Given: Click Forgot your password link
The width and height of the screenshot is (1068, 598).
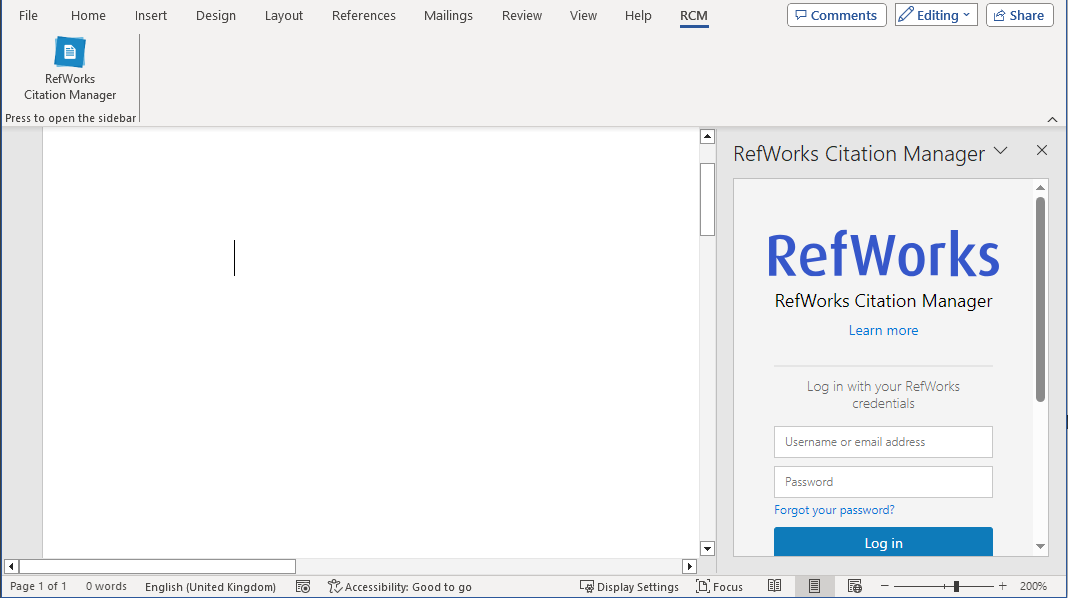Looking at the screenshot, I should 834,510.
